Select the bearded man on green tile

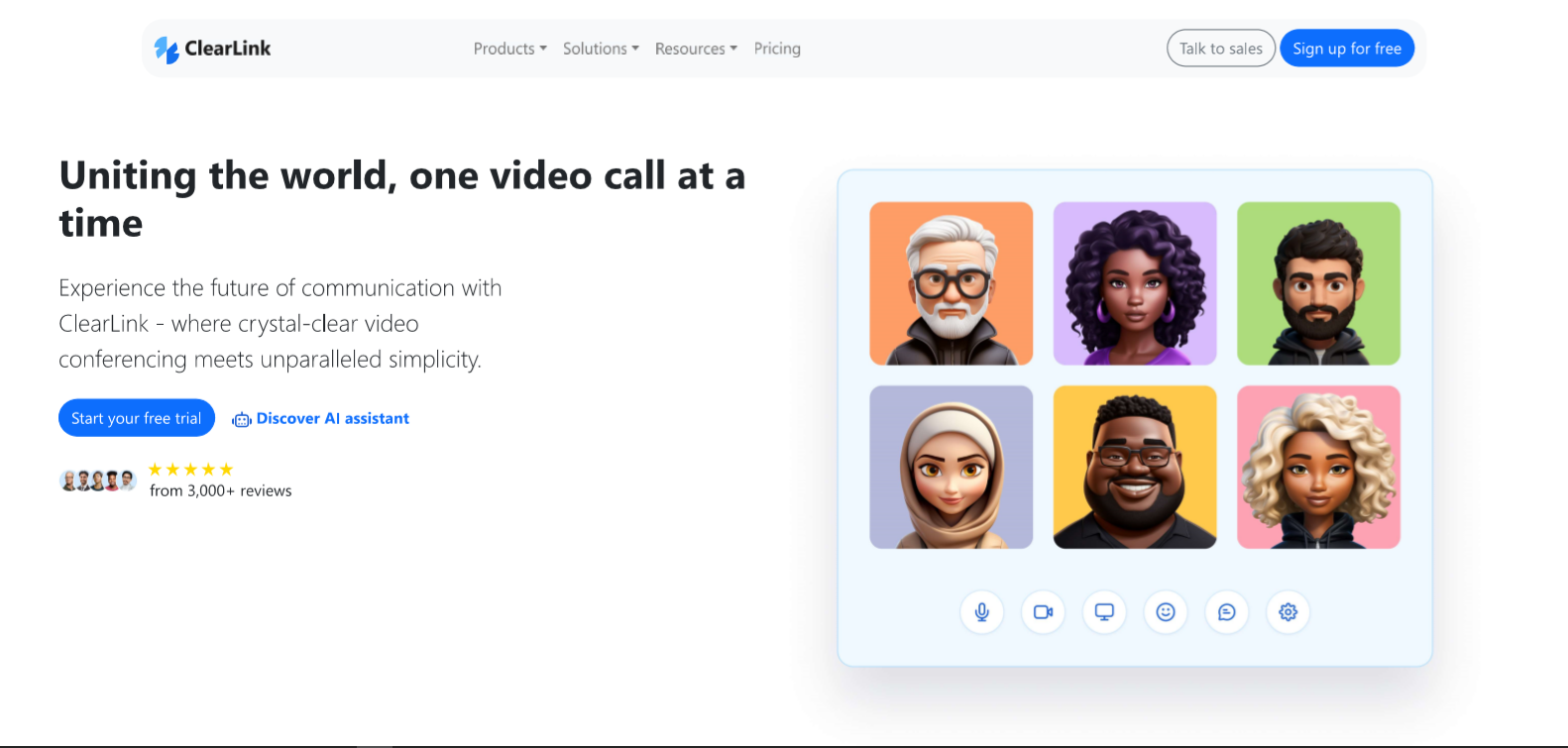coord(1319,283)
